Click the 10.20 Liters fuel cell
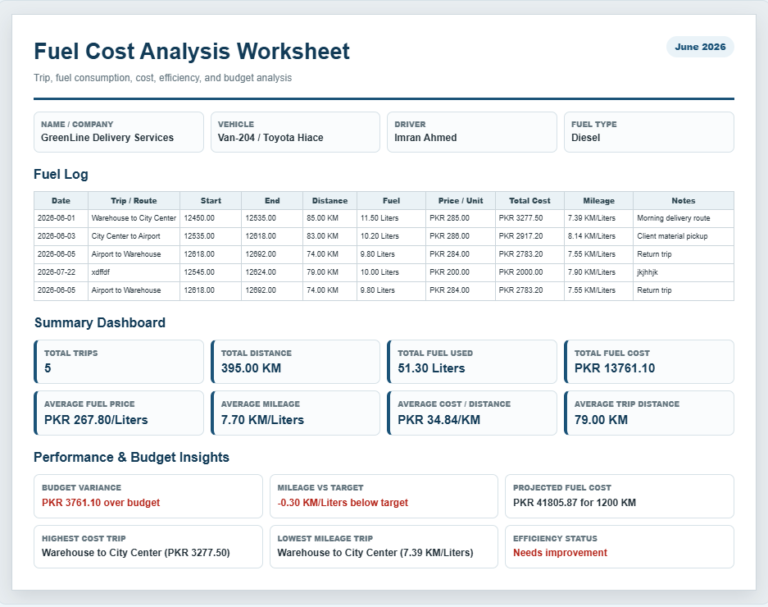This screenshot has height=607, width=768. click(x=391, y=237)
